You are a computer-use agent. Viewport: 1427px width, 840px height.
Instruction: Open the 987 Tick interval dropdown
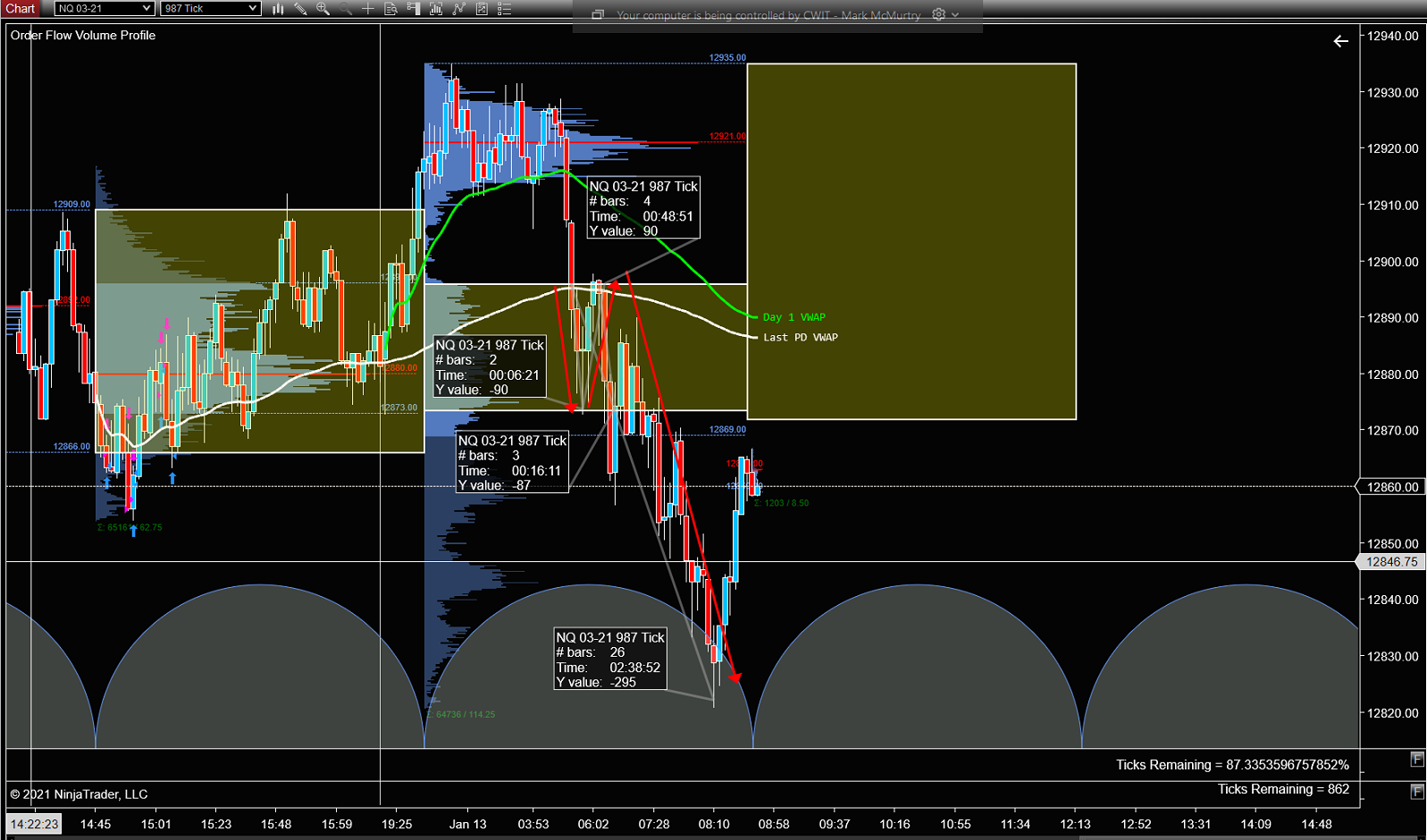pos(210,8)
